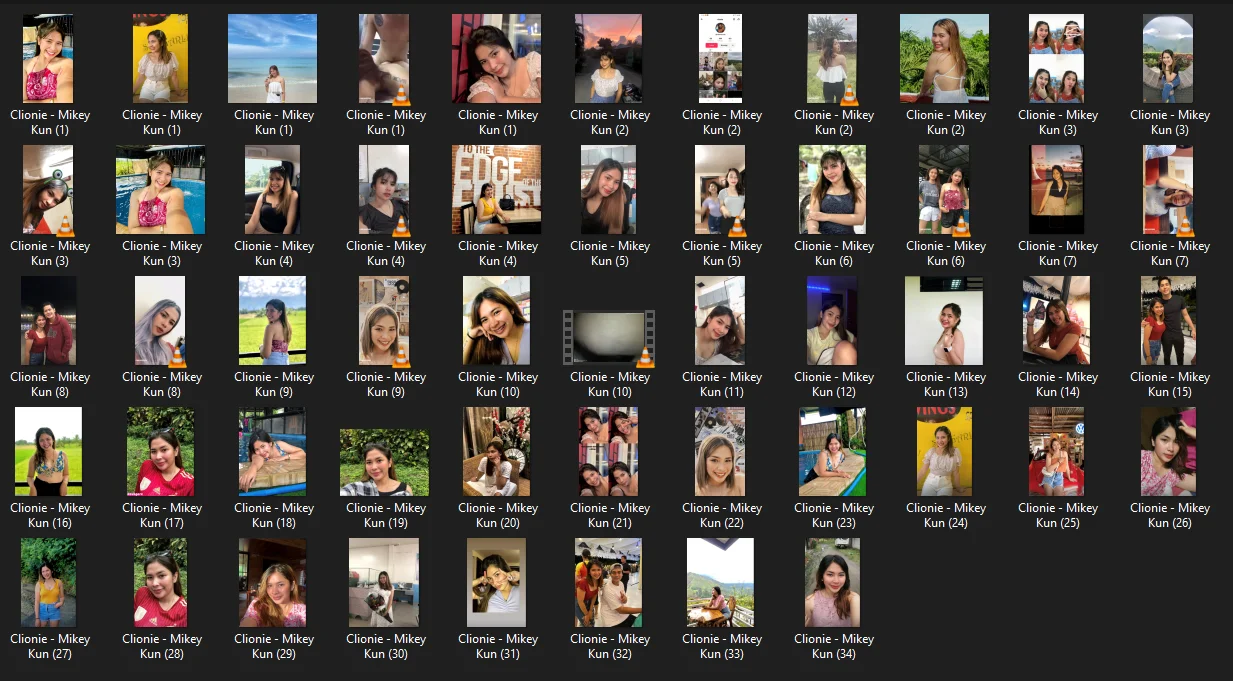Select the thumbnail of Clionie - Mikey Kun (24)

coord(944,452)
